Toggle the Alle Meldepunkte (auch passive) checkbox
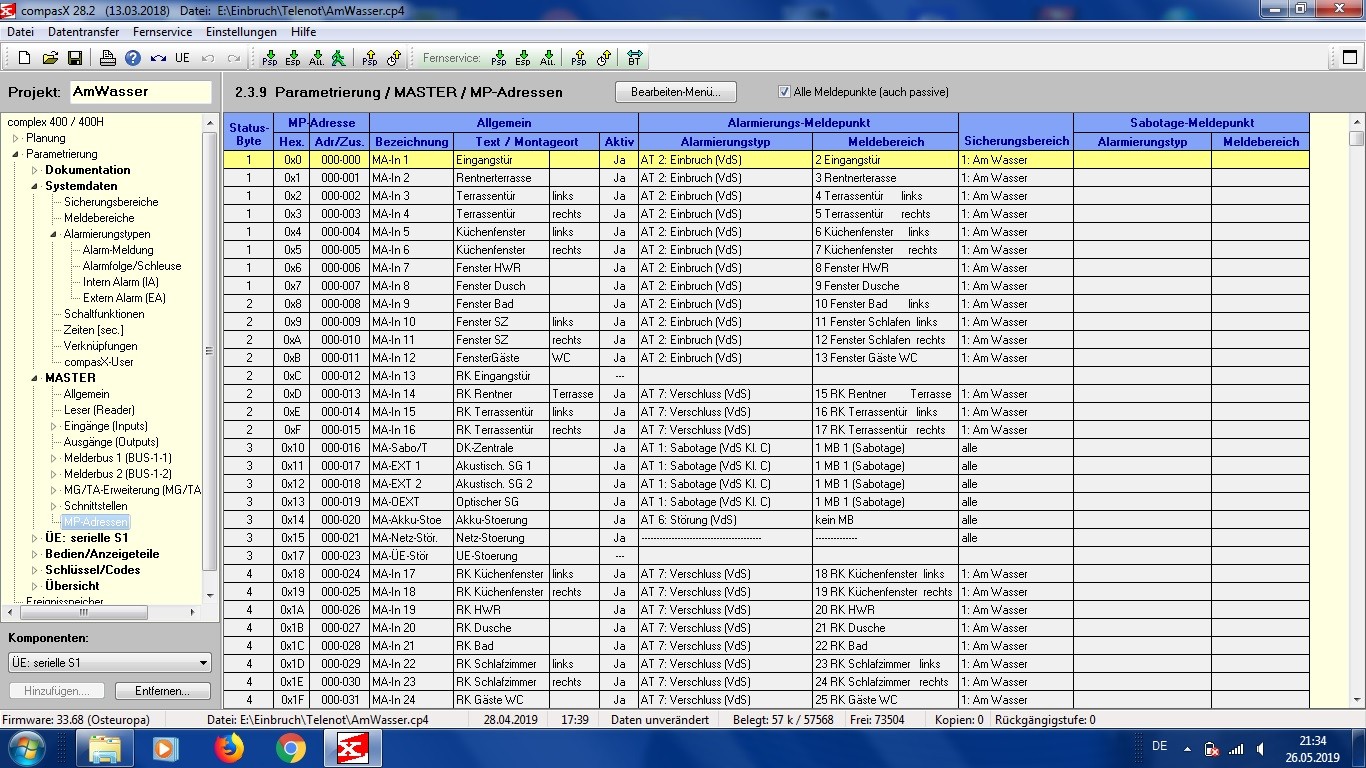Screen dimensions: 1366x768 (x=785, y=92)
